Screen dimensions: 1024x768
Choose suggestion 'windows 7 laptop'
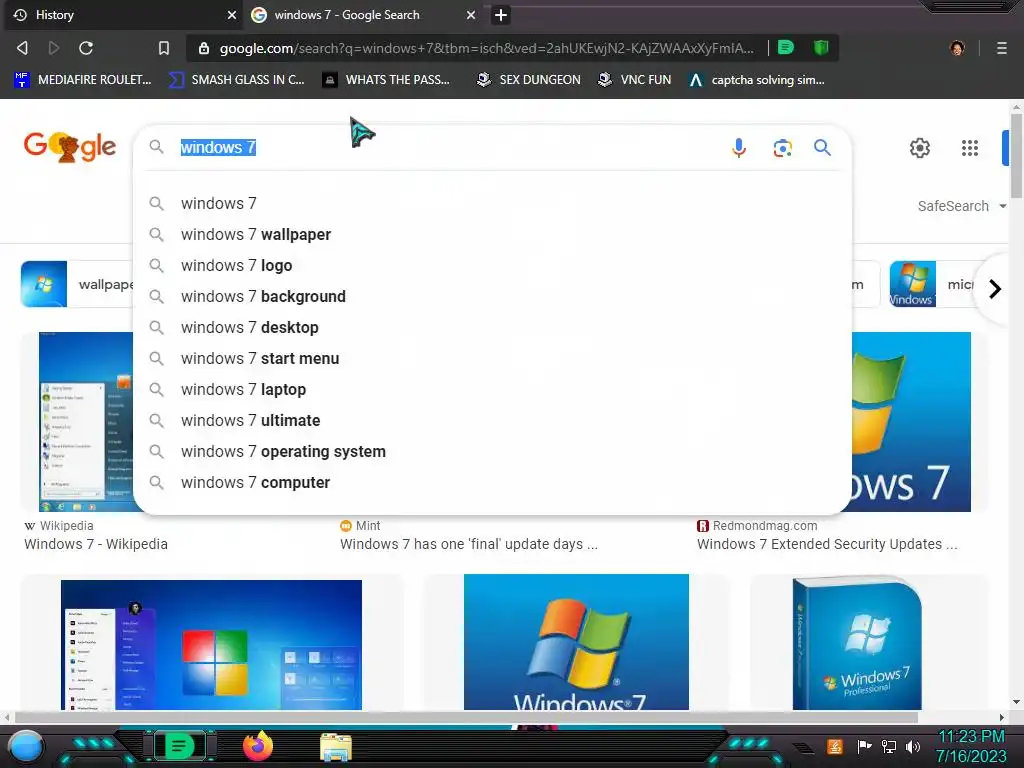tap(492, 390)
